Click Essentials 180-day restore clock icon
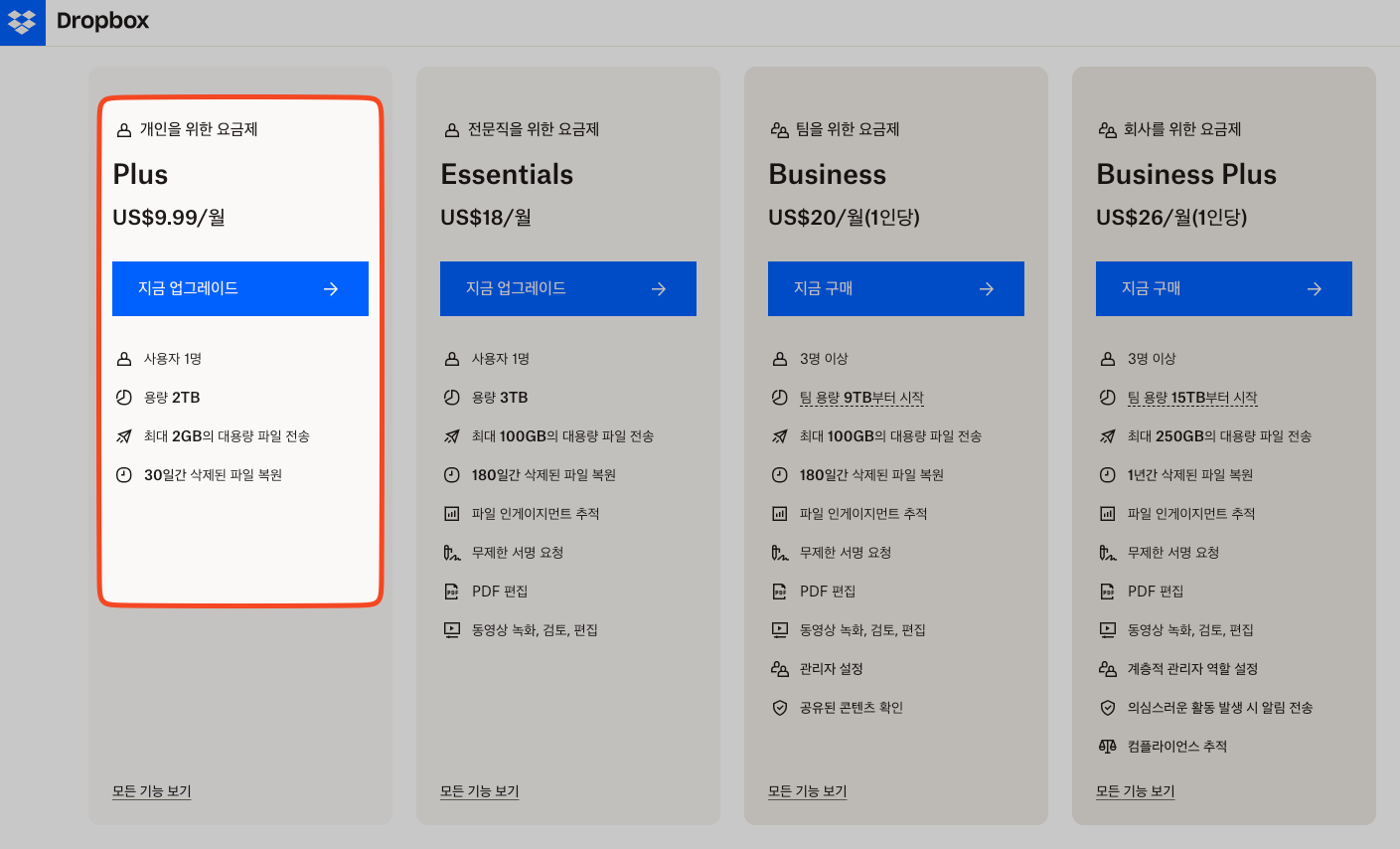1400x849 pixels. pos(452,475)
